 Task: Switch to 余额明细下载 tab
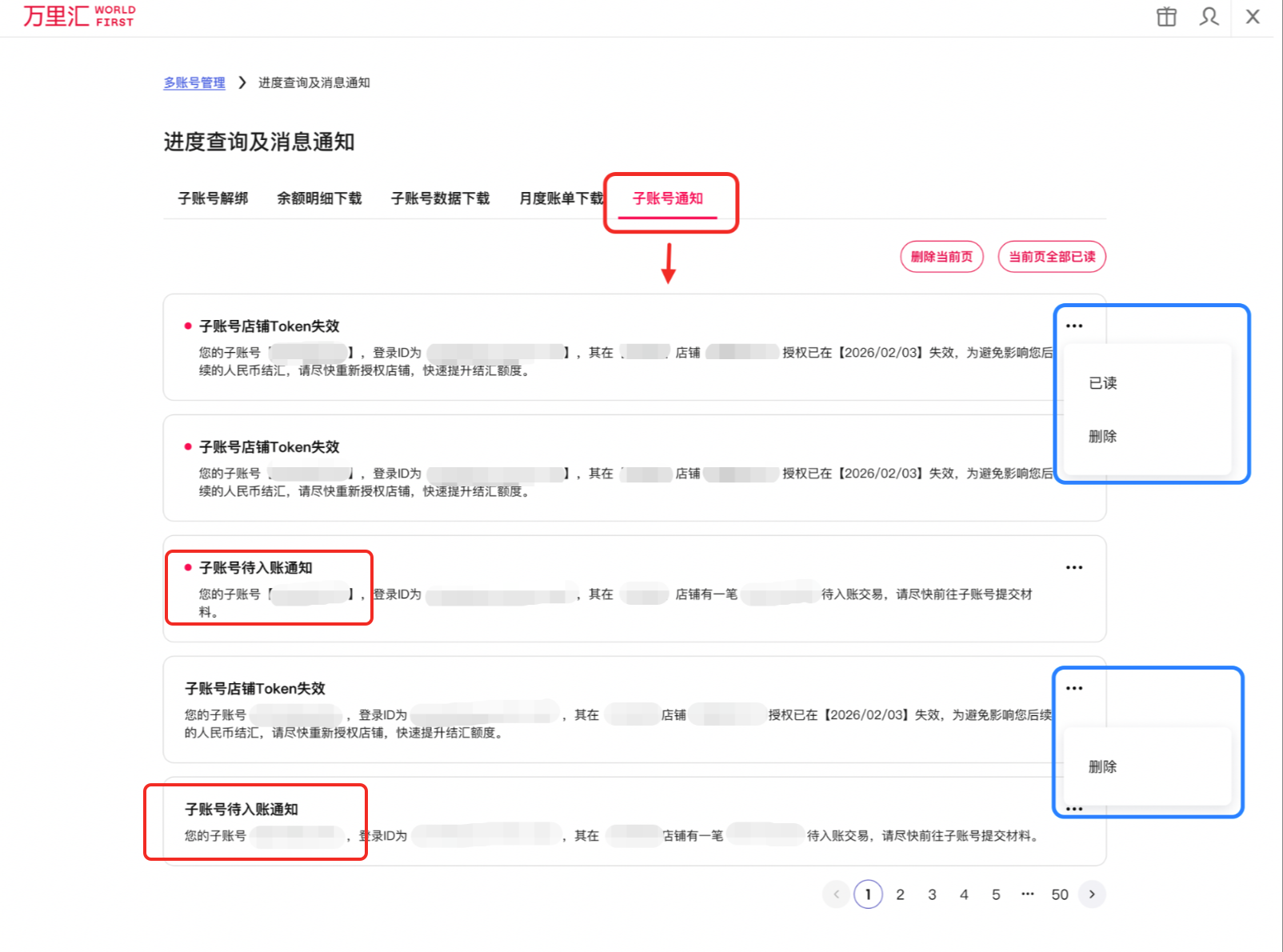319,198
